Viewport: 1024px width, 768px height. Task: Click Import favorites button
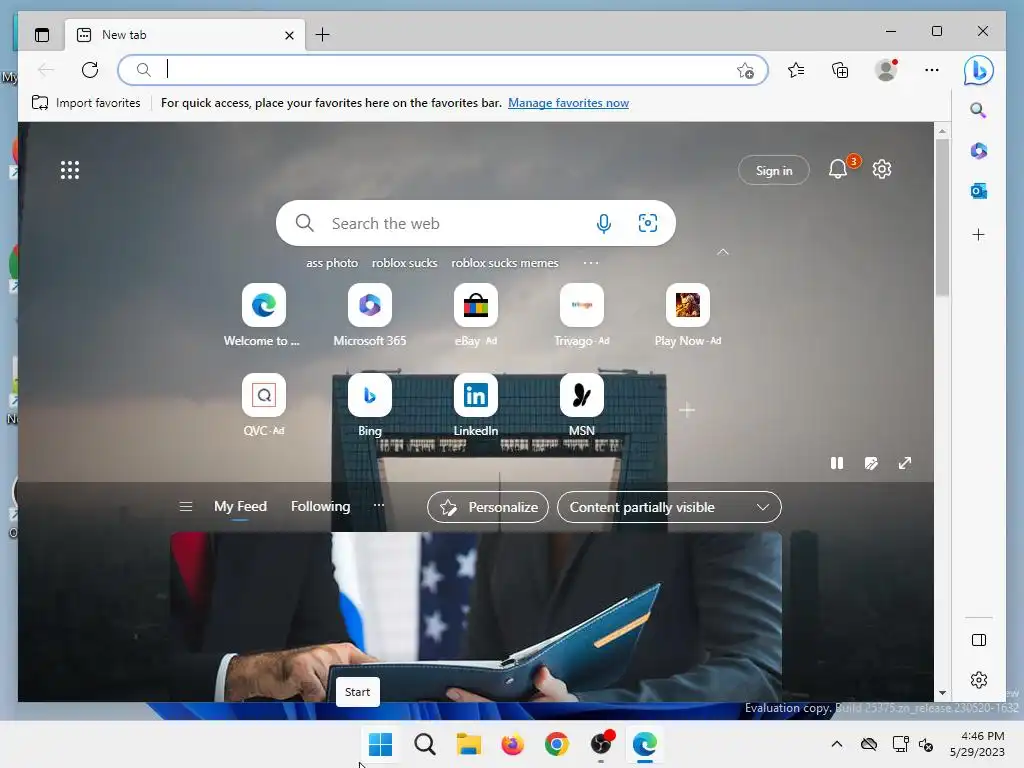tap(86, 103)
